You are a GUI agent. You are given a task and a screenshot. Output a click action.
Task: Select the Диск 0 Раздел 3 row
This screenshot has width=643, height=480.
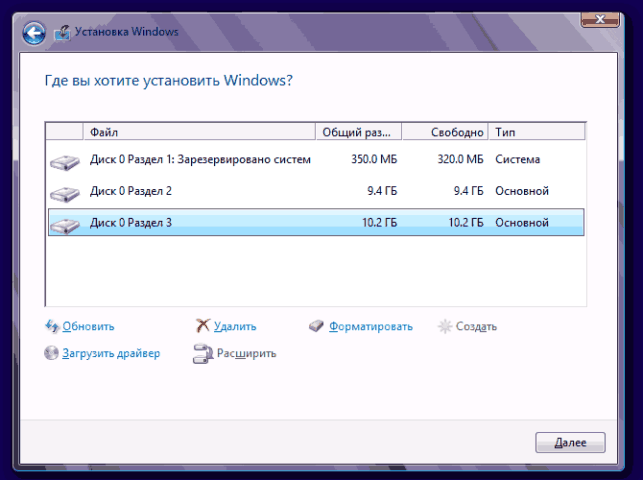(316, 222)
